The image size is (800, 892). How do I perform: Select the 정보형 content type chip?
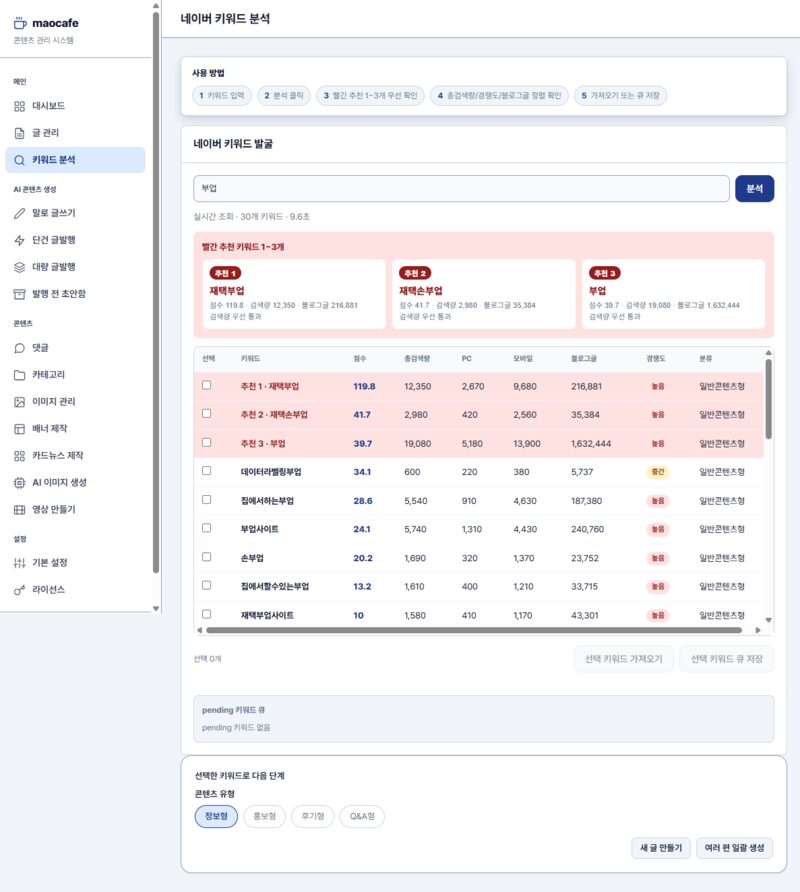(216, 816)
